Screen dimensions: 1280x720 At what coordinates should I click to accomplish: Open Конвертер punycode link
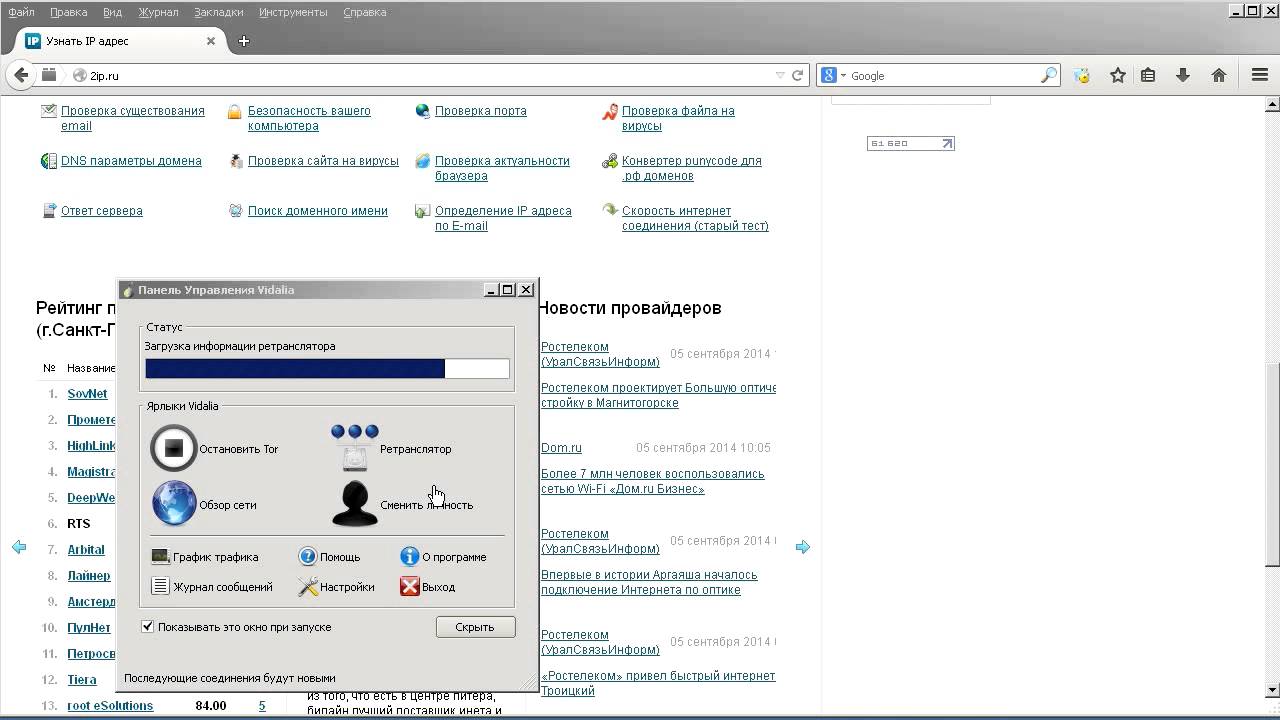[692, 168]
